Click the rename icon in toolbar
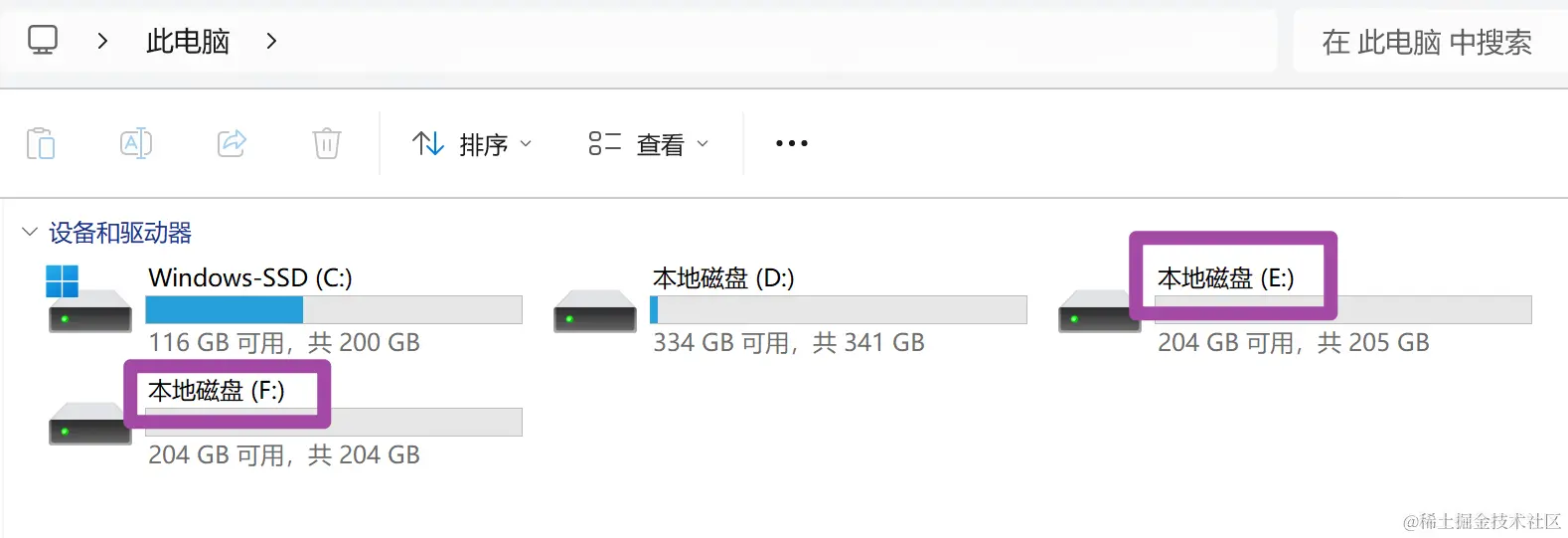Screen dimensions: 1568x538 tap(136, 143)
